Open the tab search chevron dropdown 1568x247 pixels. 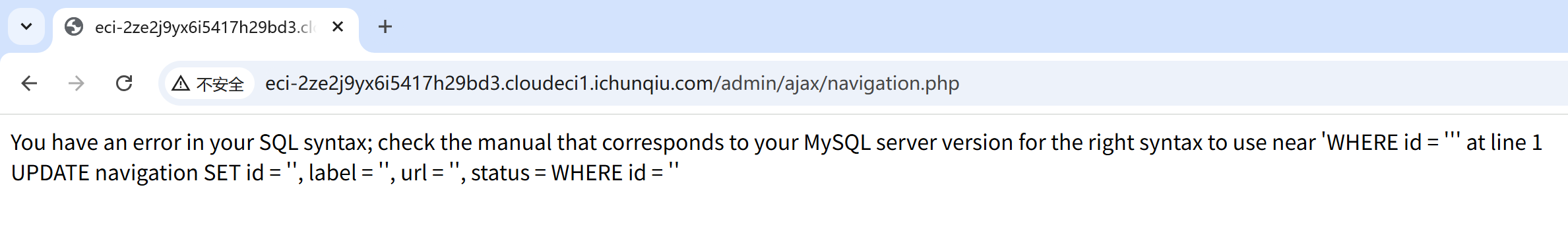[26, 26]
